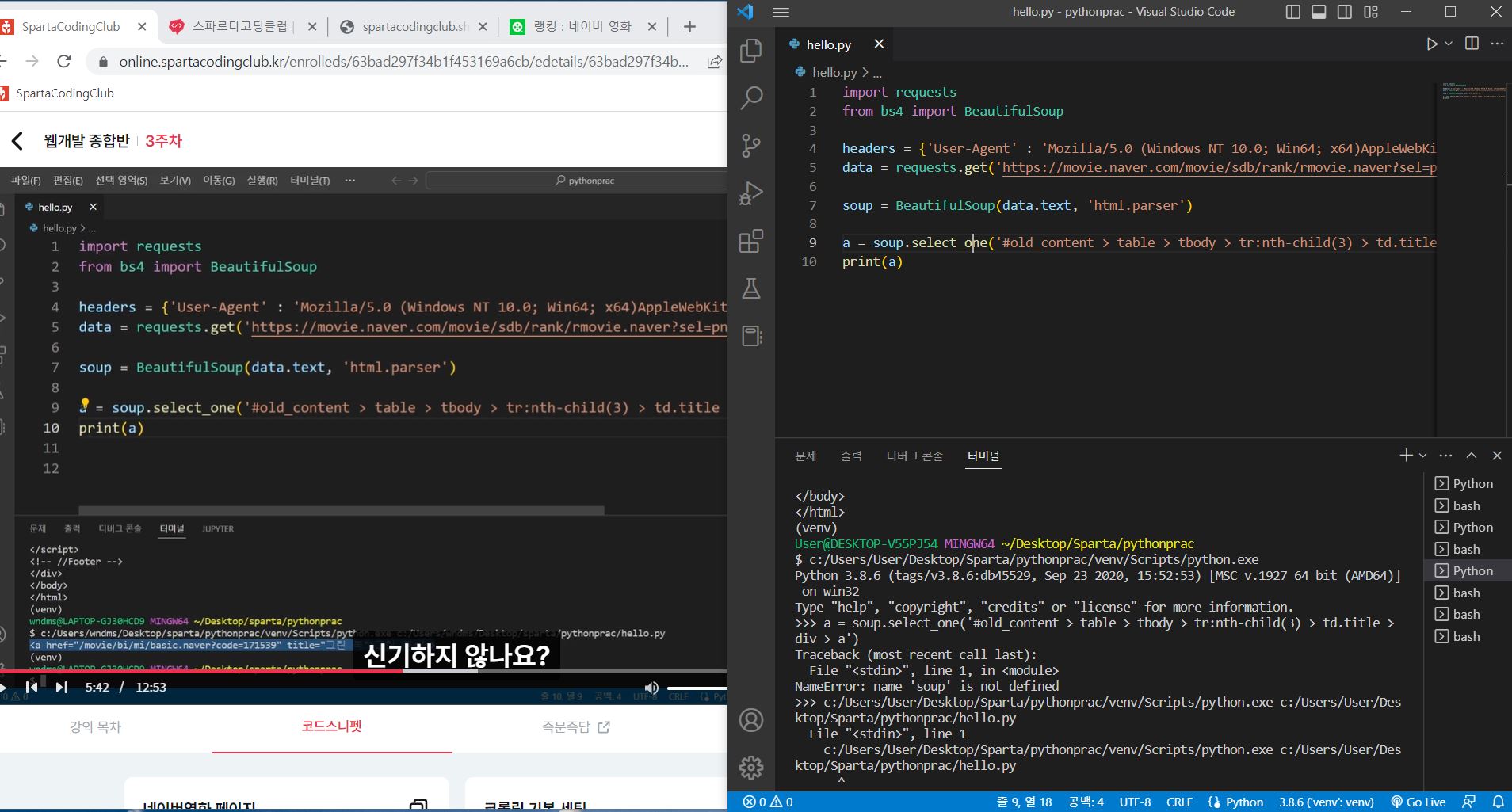The width and height of the screenshot is (1512, 812).
Task: Open Source Control in VS Code activity bar
Action: 750,145
